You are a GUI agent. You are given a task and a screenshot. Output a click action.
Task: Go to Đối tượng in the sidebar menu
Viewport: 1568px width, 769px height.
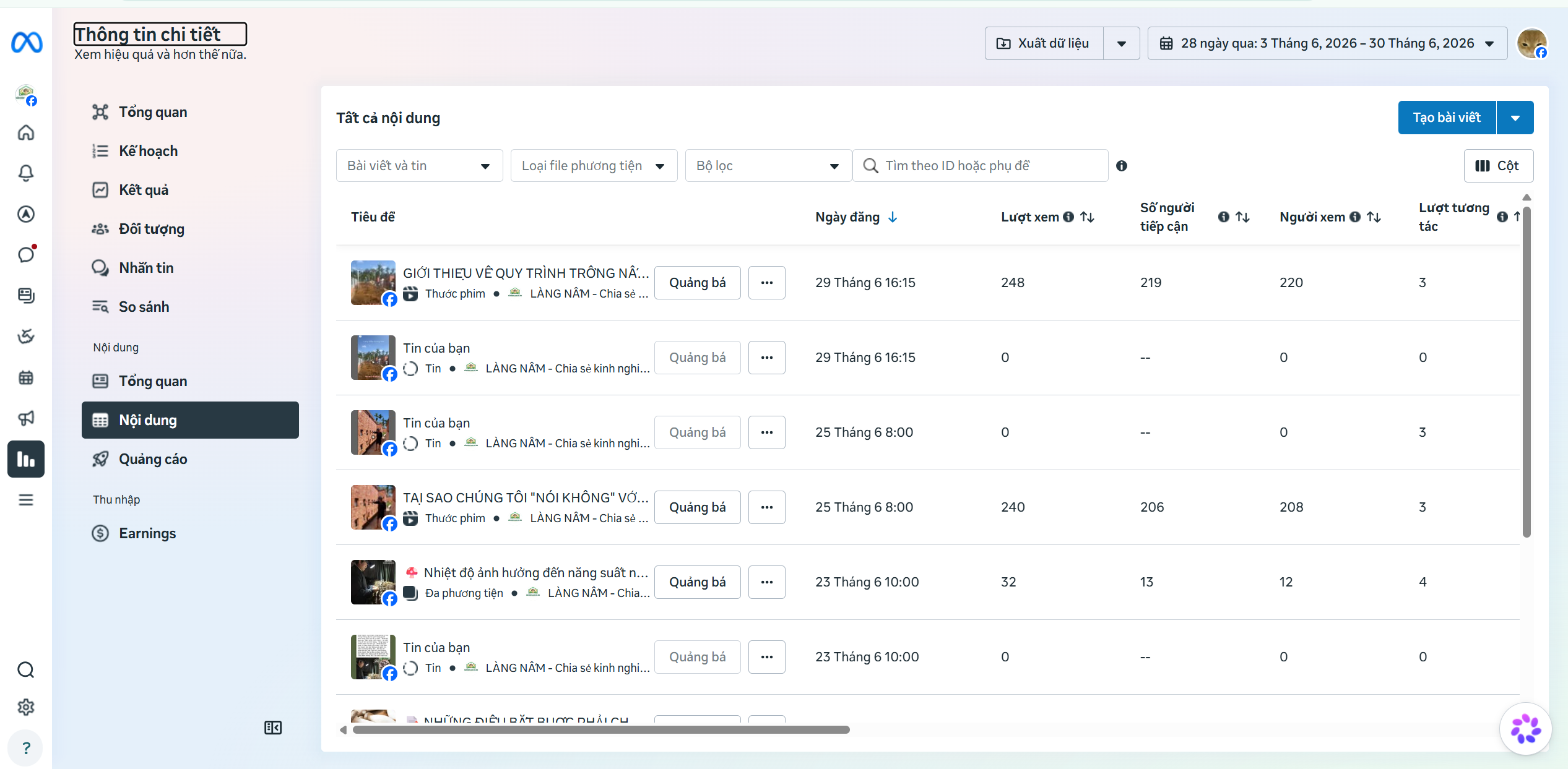click(x=151, y=229)
